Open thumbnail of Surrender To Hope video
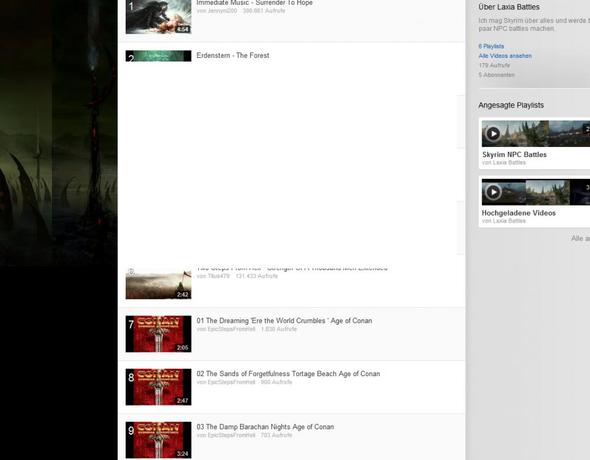Image resolution: width=590 pixels, height=460 pixels. coord(158,17)
